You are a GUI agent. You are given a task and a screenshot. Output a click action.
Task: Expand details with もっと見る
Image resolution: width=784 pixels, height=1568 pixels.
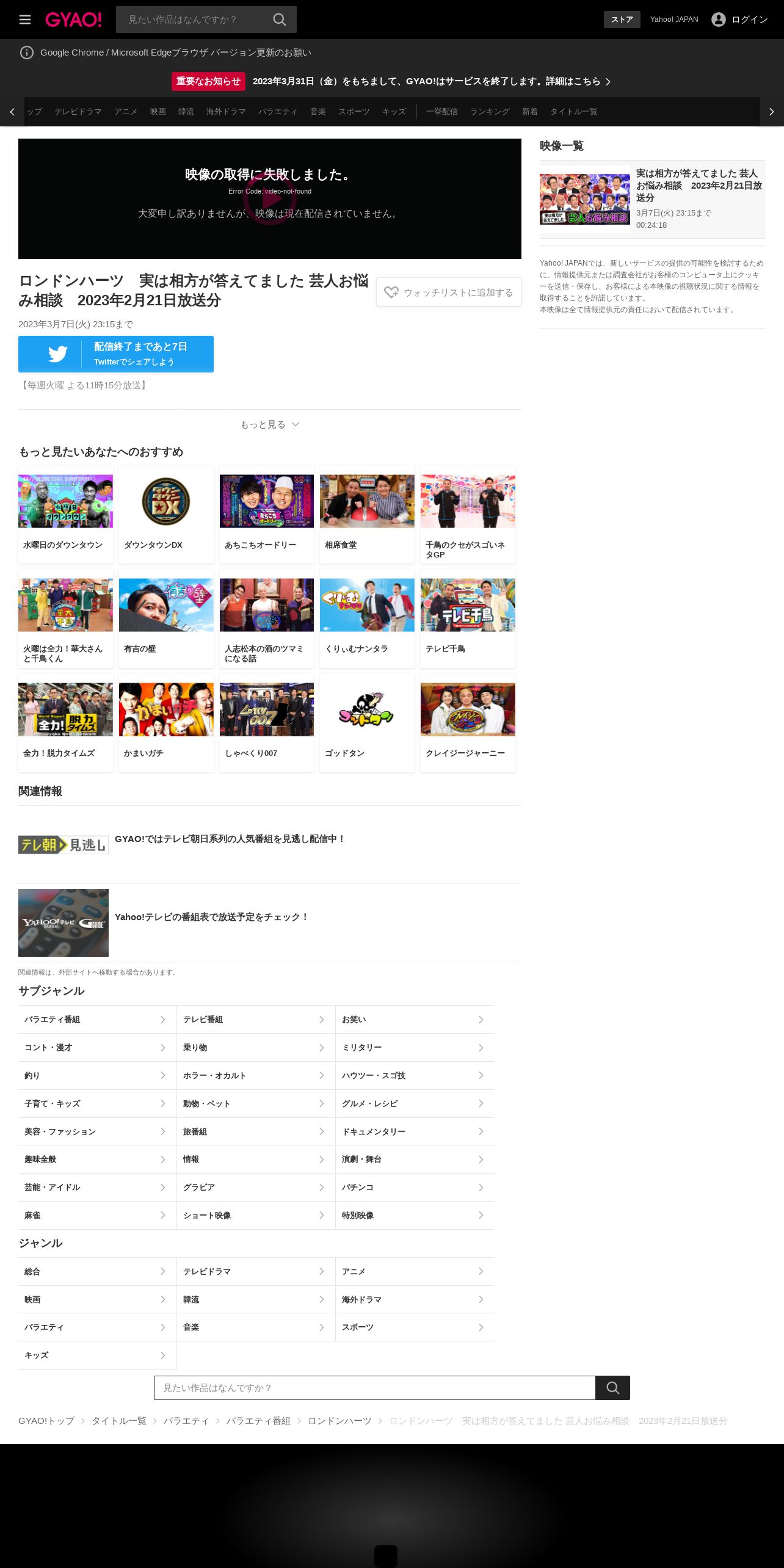tap(269, 424)
